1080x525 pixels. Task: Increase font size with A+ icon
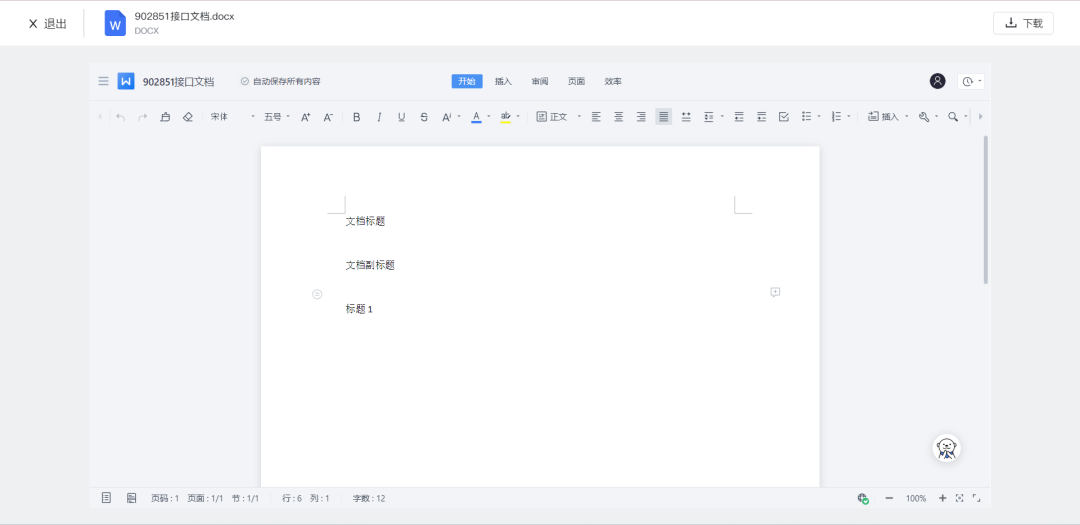click(306, 117)
